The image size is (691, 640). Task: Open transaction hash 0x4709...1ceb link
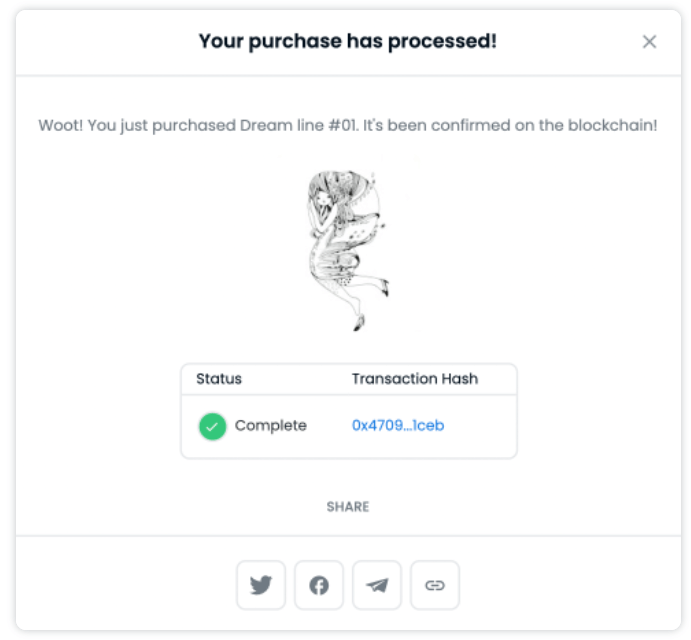tap(398, 426)
